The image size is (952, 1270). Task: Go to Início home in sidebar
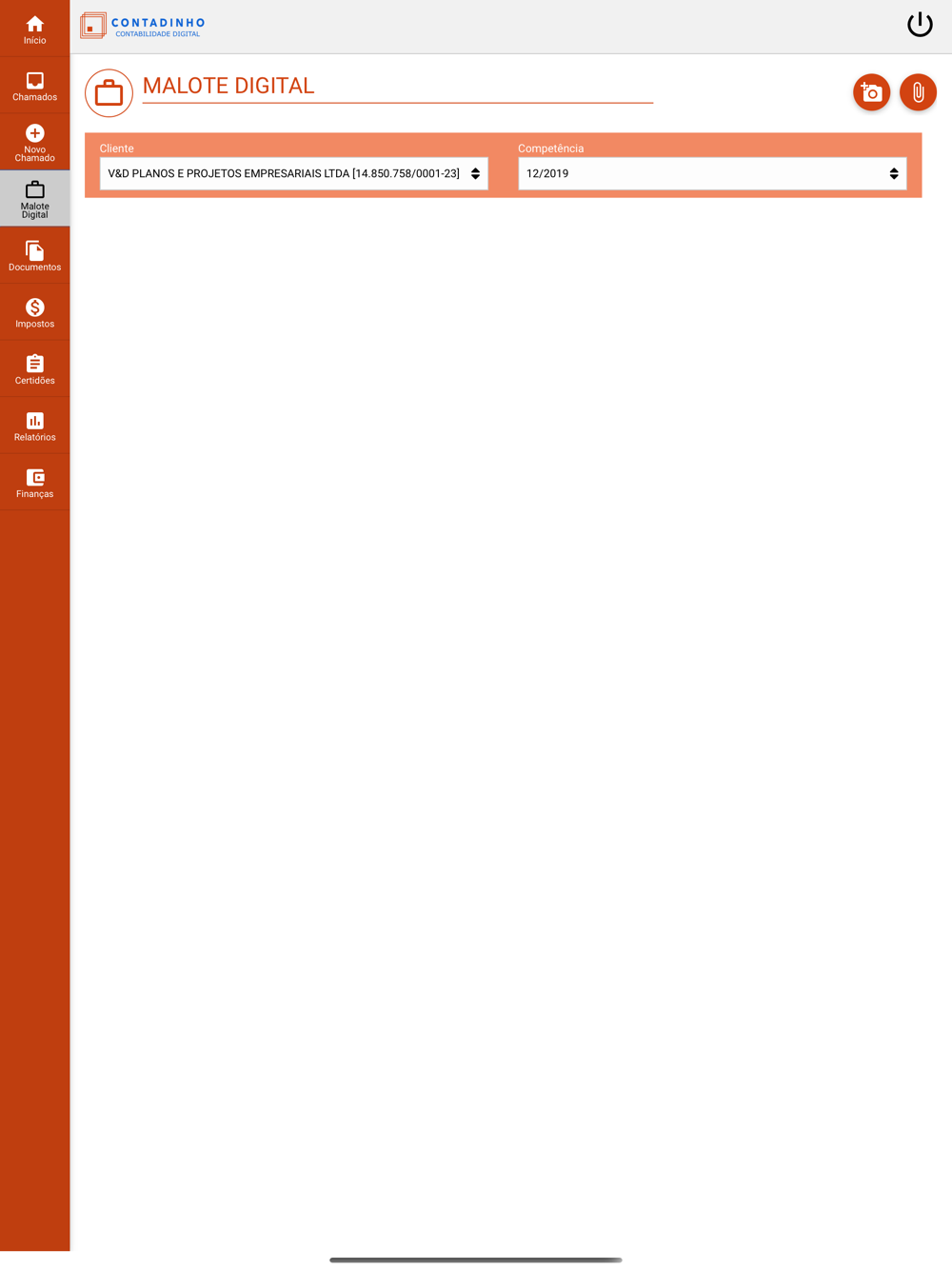click(34, 29)
